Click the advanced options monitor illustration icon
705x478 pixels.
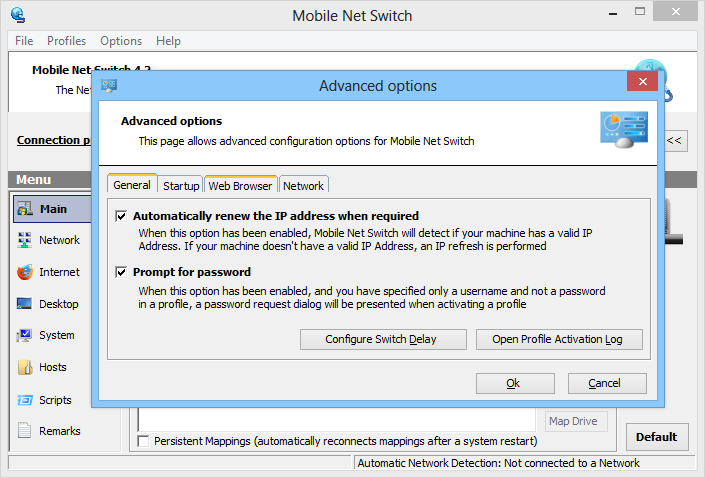coord(624,130)
